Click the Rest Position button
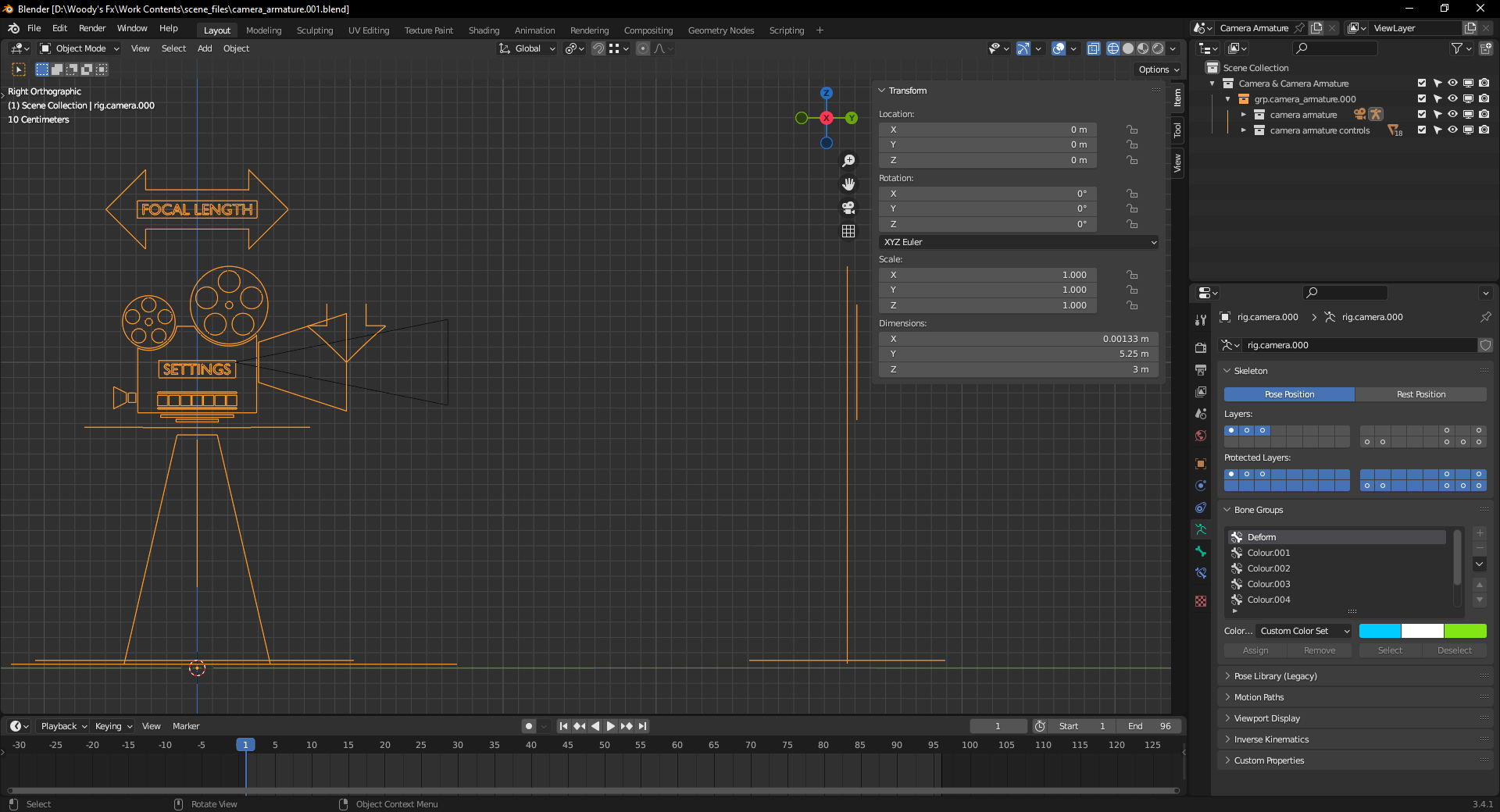Image resolution: width=1500 pixels, height=812 pixels. (x=1421, y=394)
